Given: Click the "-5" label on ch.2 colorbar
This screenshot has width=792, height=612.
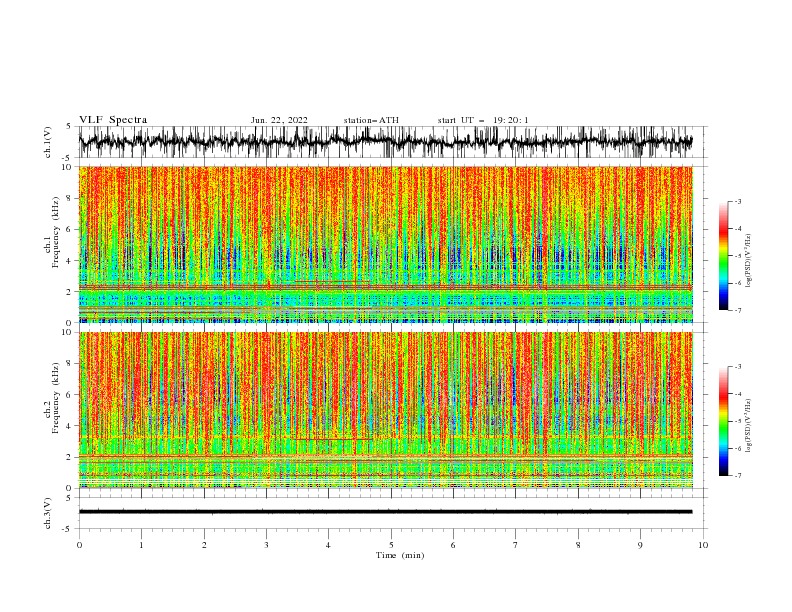Looking at the screenshot, I should tap(737, 421).
